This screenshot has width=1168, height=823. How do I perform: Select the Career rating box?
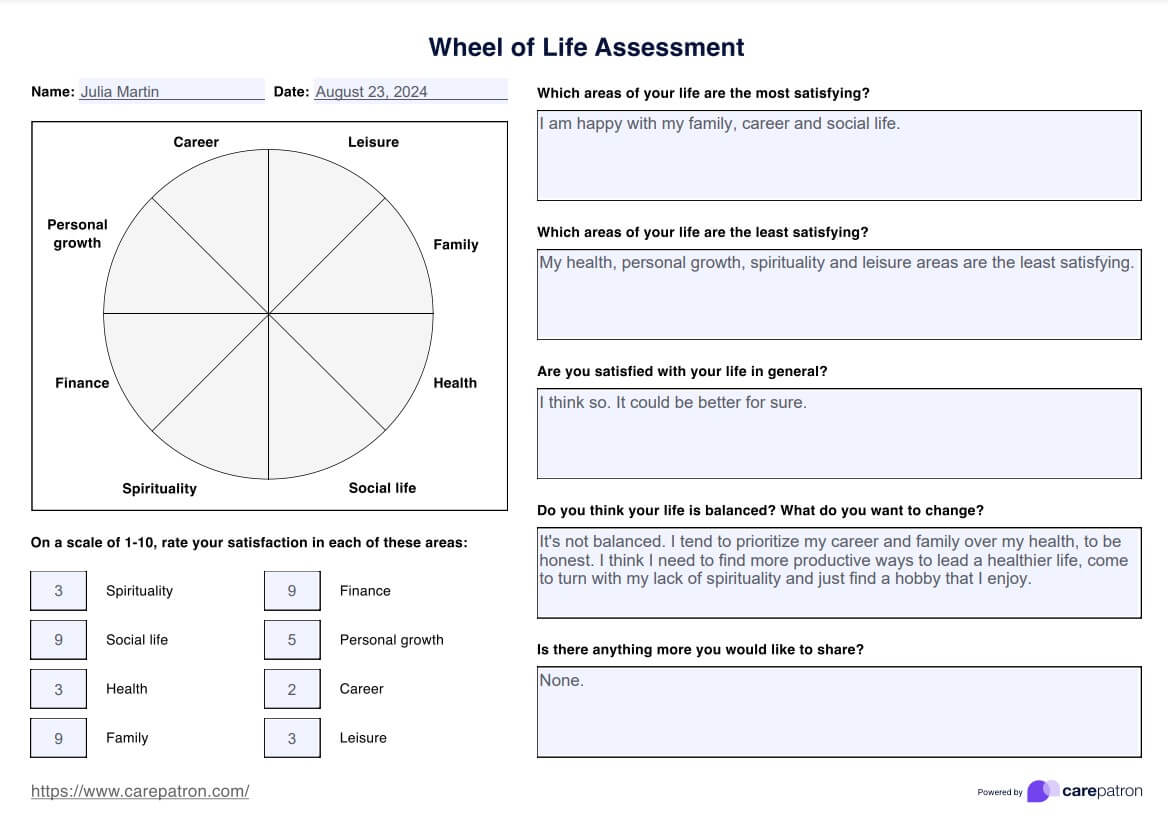tap(292, 689)
